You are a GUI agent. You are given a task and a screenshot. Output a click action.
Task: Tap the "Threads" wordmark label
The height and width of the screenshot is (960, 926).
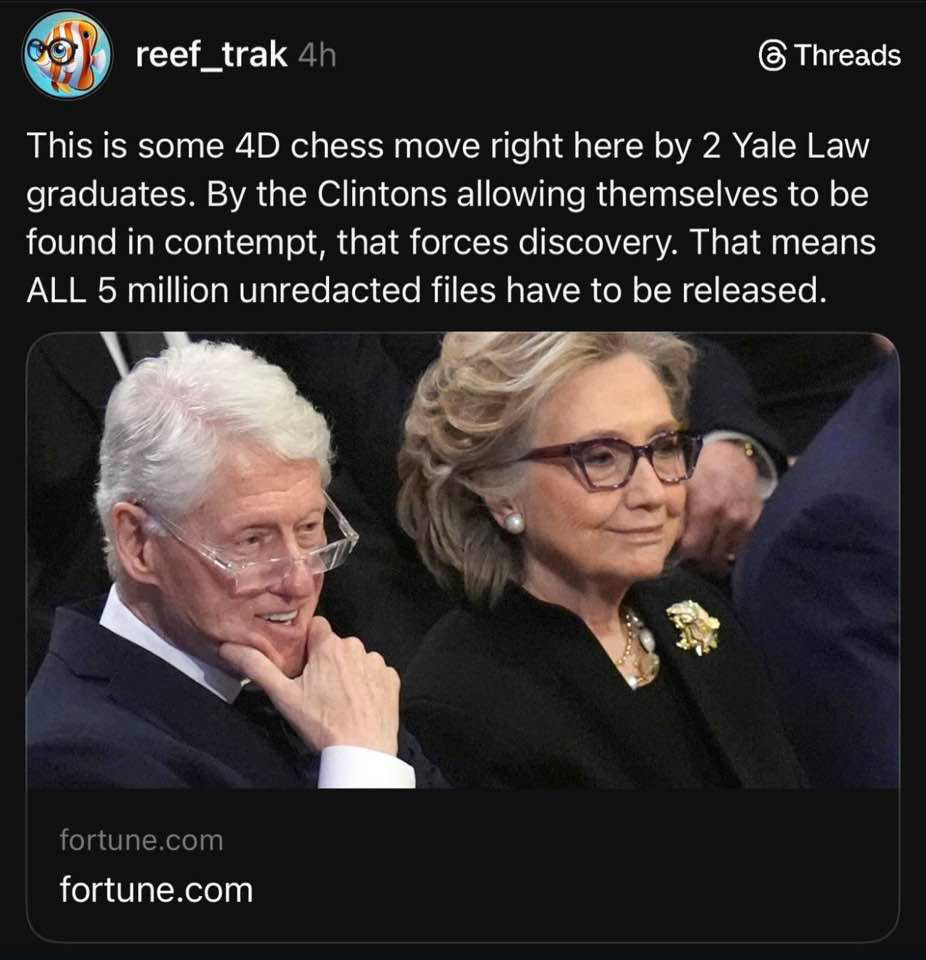tap(848, 55)
